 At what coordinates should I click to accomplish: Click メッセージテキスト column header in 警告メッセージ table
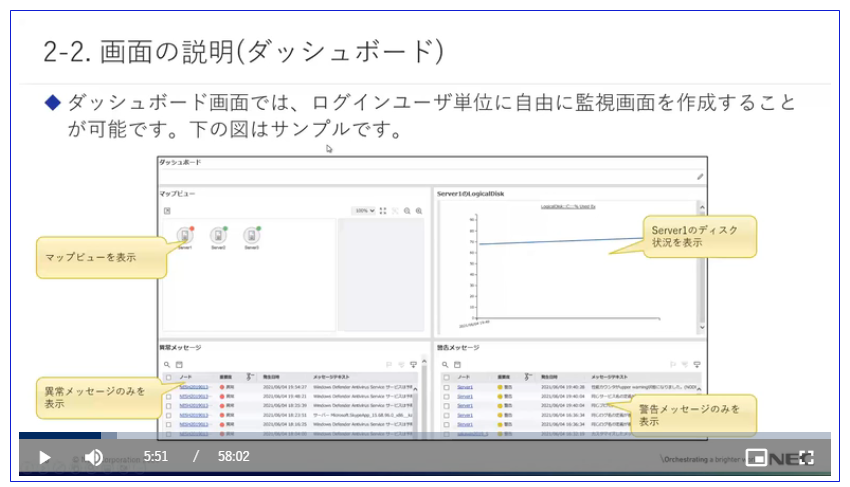pyautogui.click(x=609, y=377)
